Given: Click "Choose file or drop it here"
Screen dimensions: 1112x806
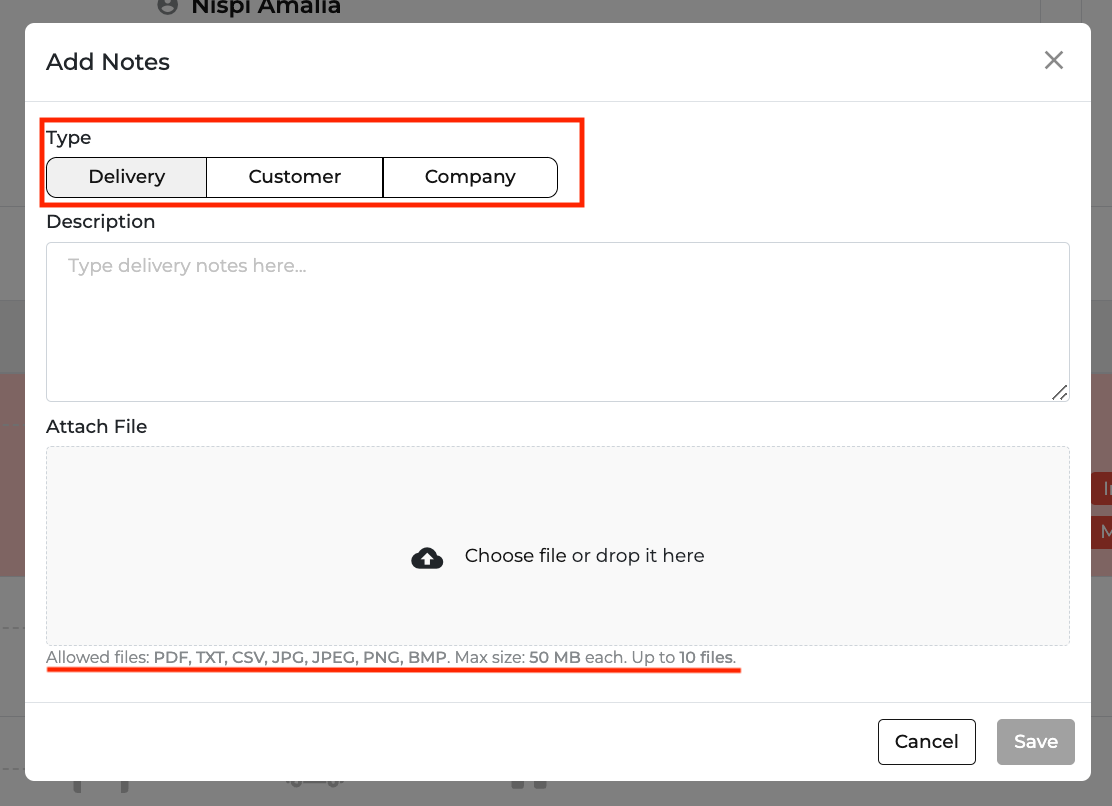Looking at the screenshot, I should coord(584,556).
